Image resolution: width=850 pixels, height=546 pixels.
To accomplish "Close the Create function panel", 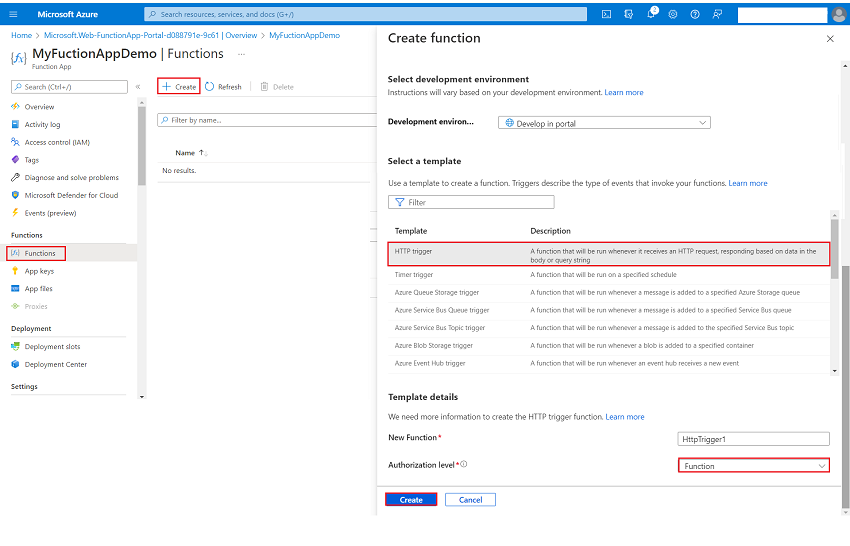I will coord(829,39).
